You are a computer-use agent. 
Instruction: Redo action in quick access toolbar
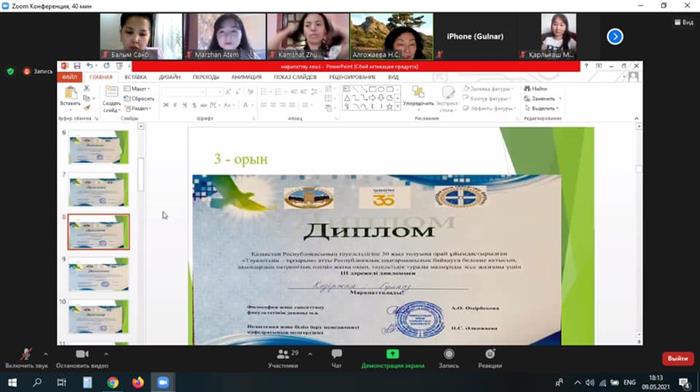(x=106, y=66)
